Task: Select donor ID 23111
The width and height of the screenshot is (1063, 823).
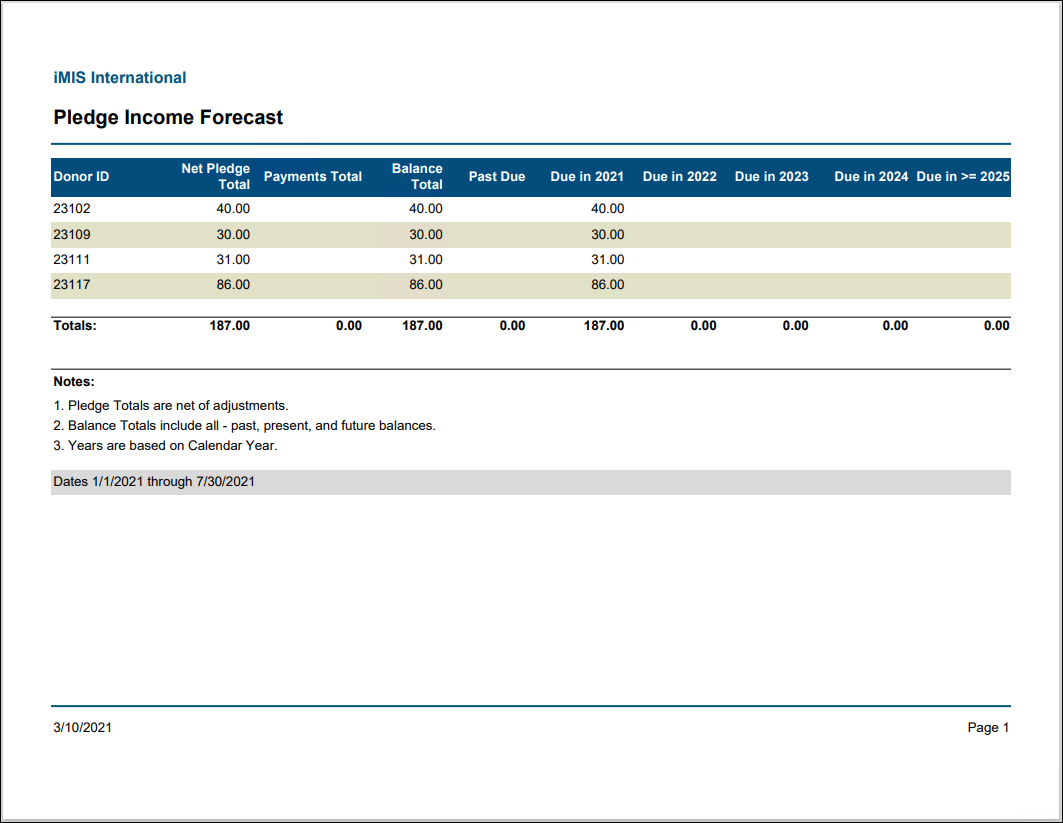Action: coord(72,260)
